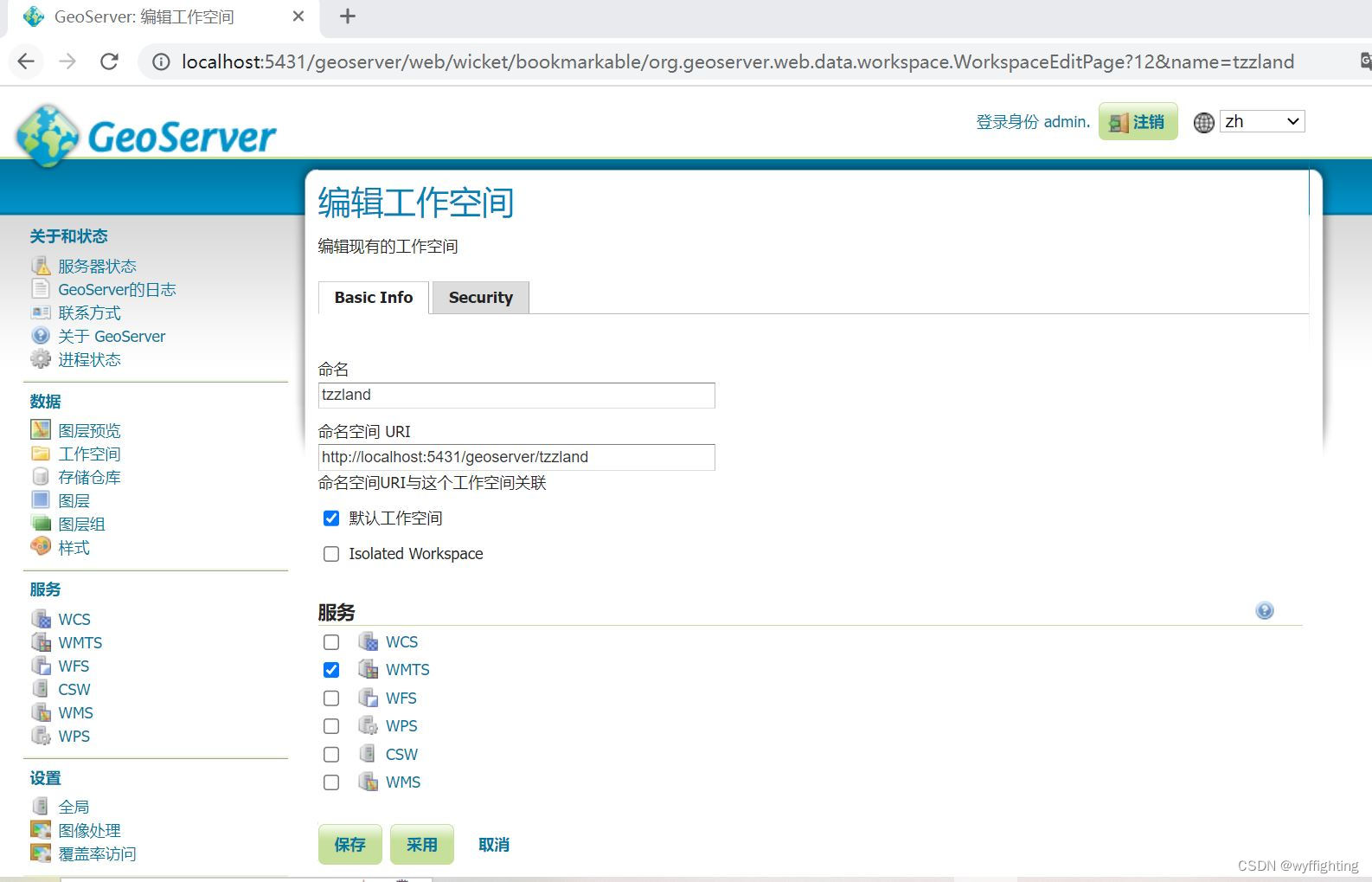Click the About GeoServer help icon
The width and height of the screenshot is (1372, 882).
[x=41, y=336]
